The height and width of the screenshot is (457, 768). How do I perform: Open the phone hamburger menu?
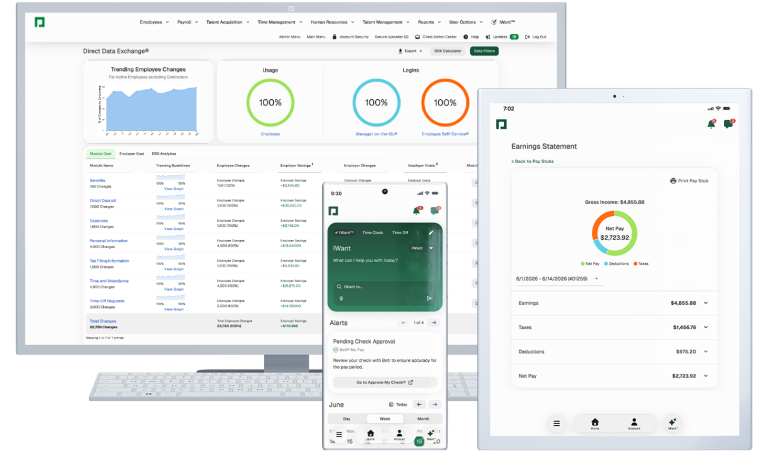click(x=338, y=434)
